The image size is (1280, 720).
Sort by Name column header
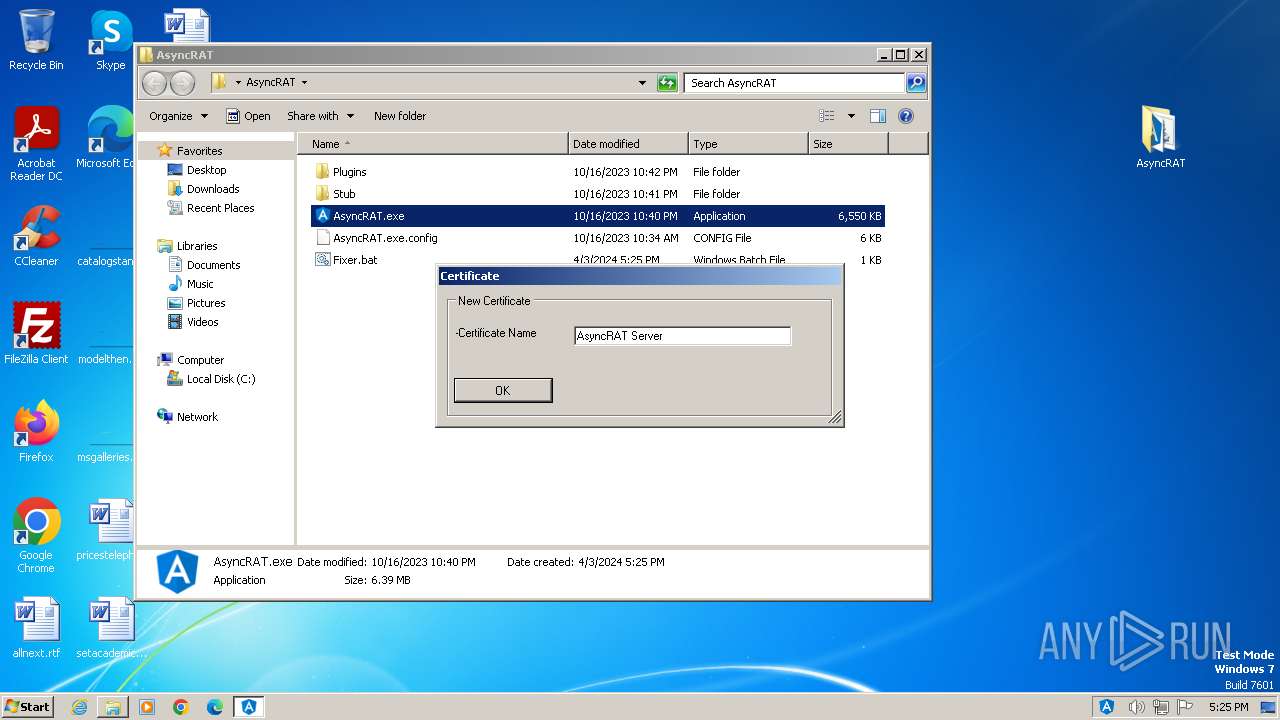point(432,144)
